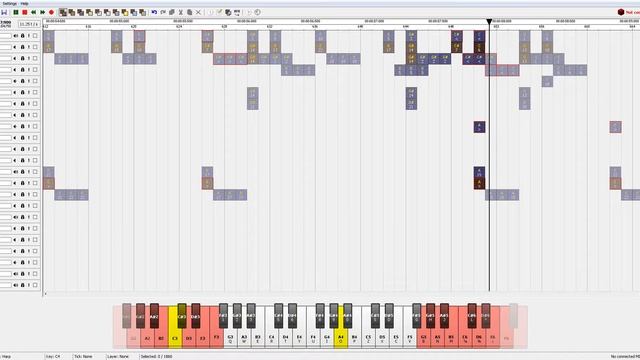Lock the first layer
This screenshot has height=360, width=640.
pos(22,36)
